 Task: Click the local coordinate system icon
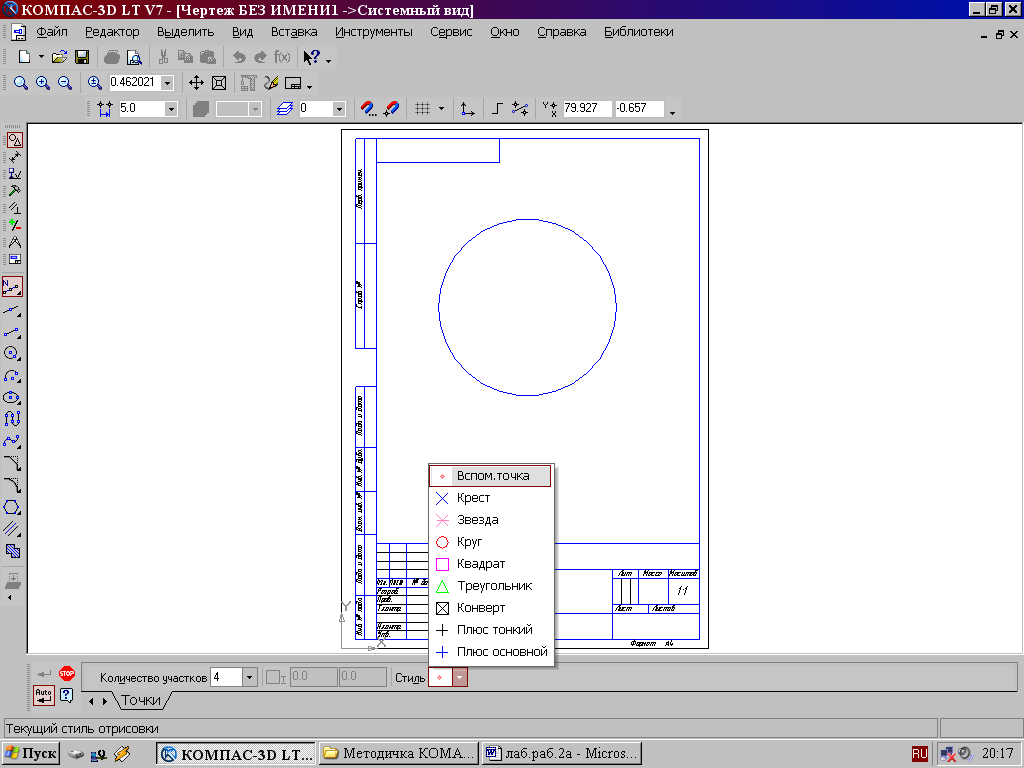(467, 108)
